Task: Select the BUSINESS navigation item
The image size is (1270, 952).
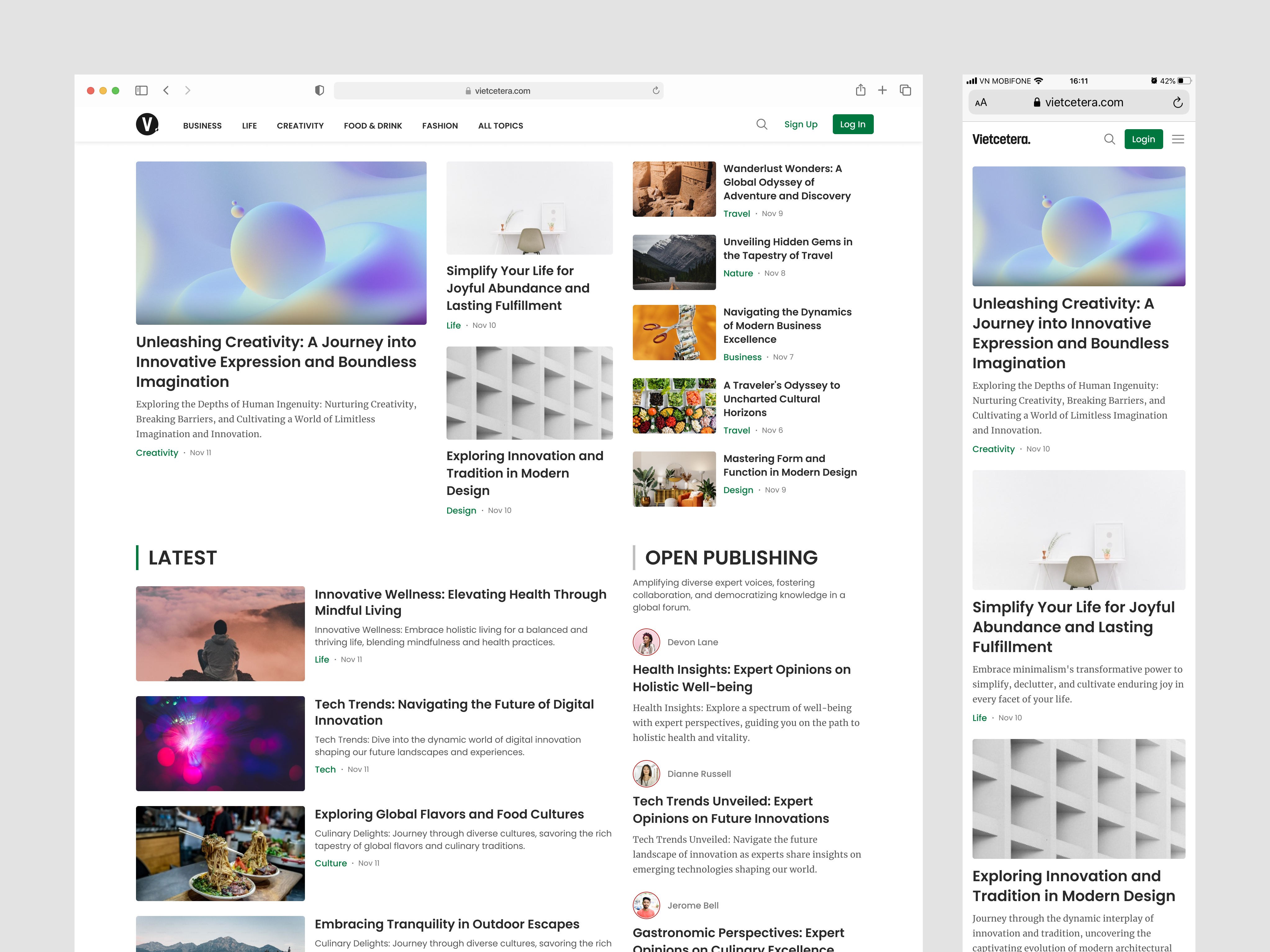Action: [x=202, y=125]
